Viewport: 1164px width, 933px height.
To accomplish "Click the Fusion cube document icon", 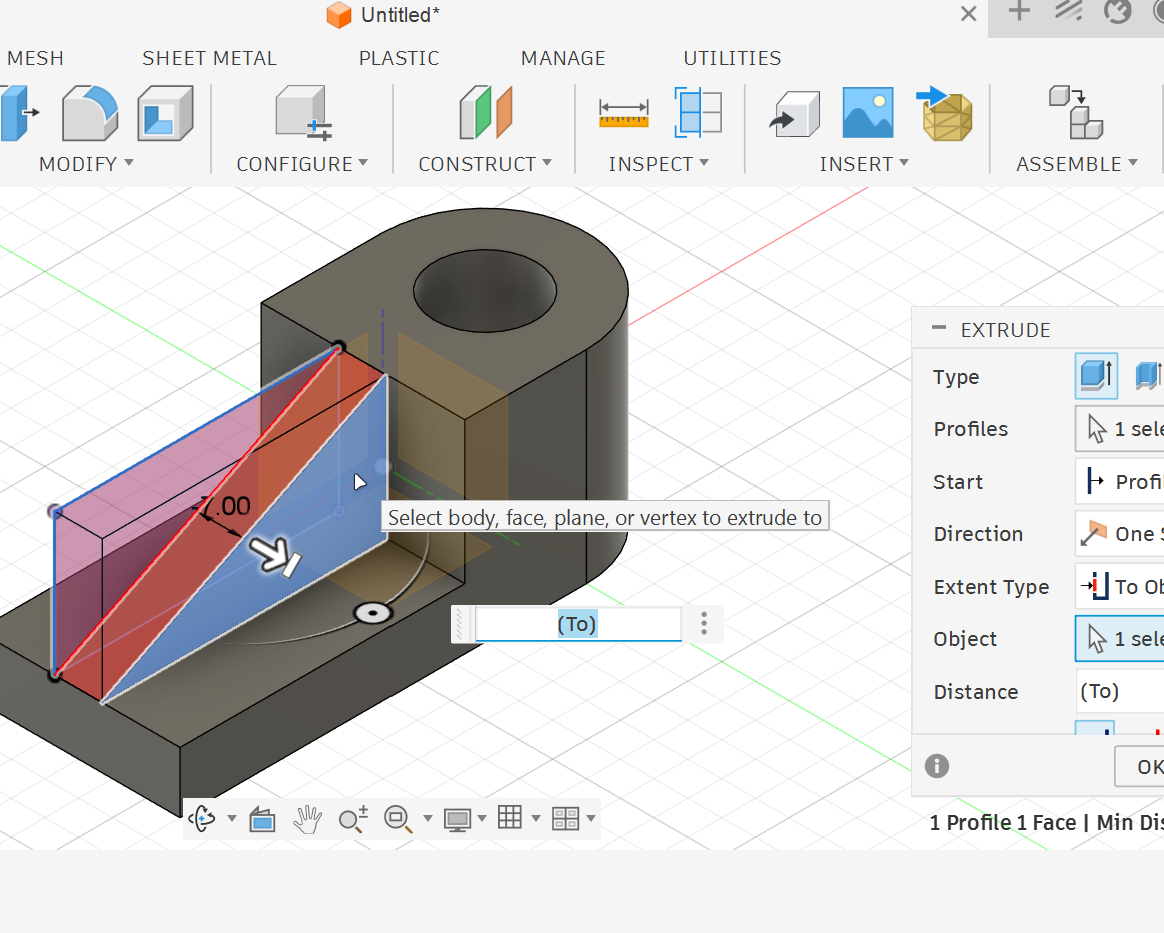I will pyautogui.click(x=339, y=15).
